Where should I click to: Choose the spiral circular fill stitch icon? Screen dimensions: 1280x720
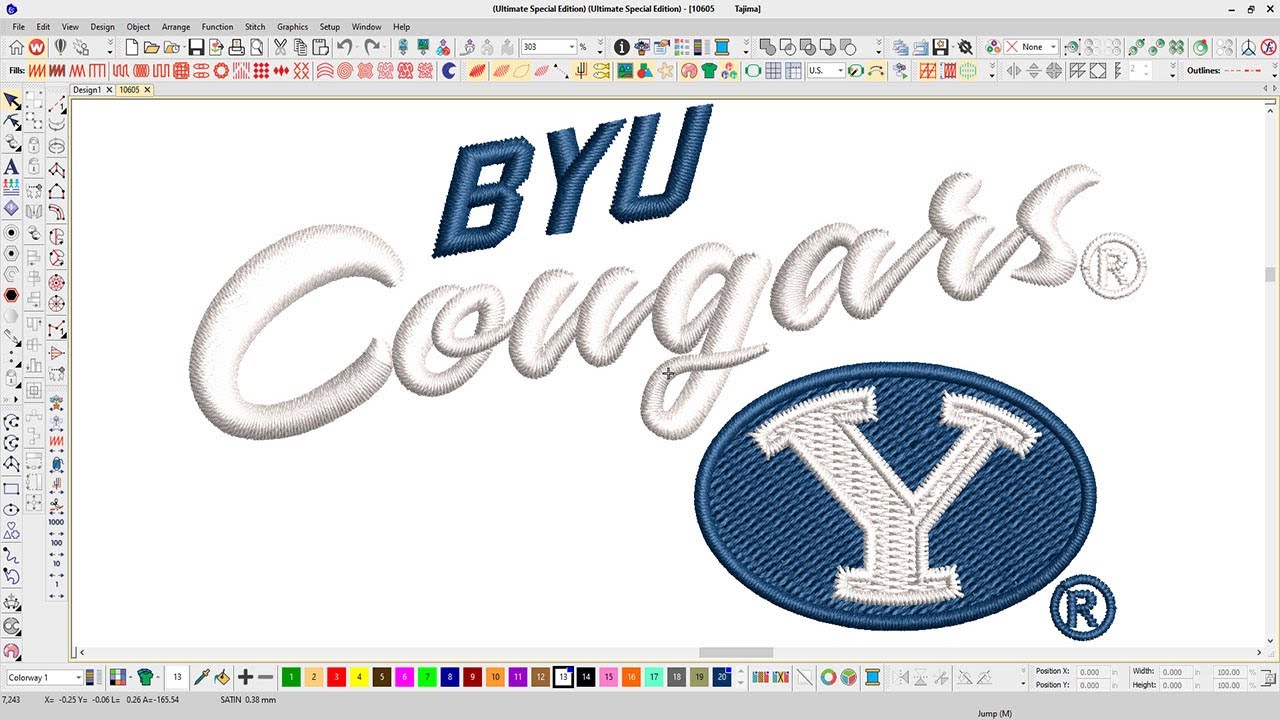click(344, 71)
